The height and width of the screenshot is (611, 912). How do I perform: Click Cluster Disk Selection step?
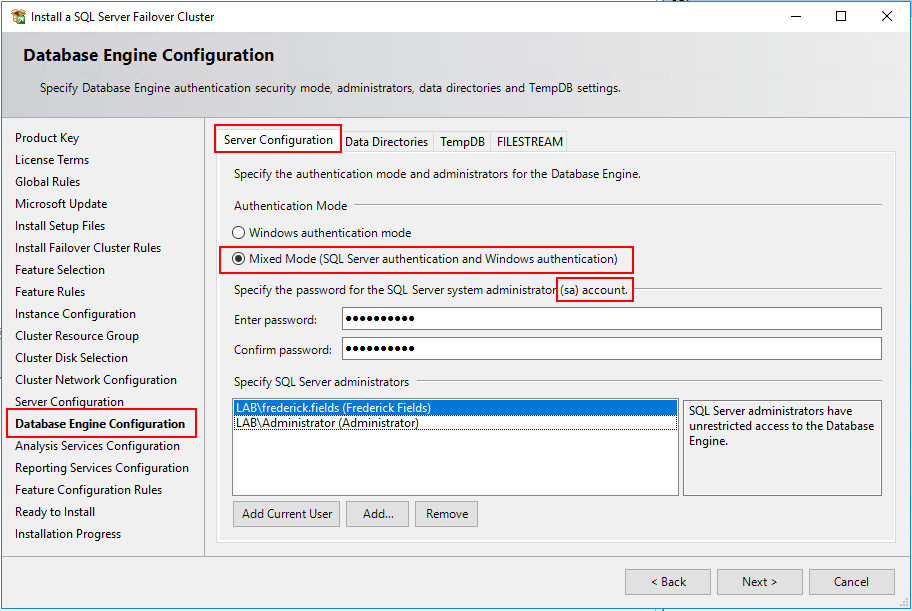click(x=72, y=358)
